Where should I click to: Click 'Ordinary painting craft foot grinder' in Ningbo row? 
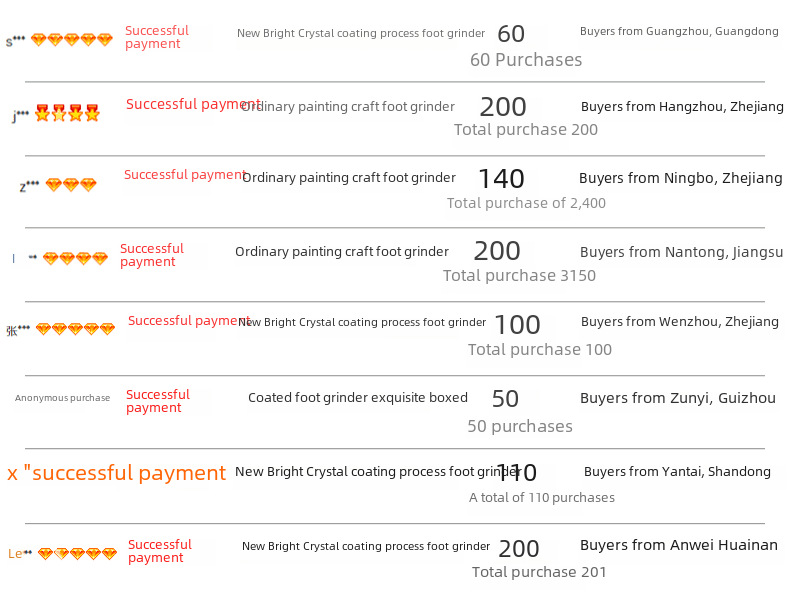pyautogui.click(x=348, y=178)
